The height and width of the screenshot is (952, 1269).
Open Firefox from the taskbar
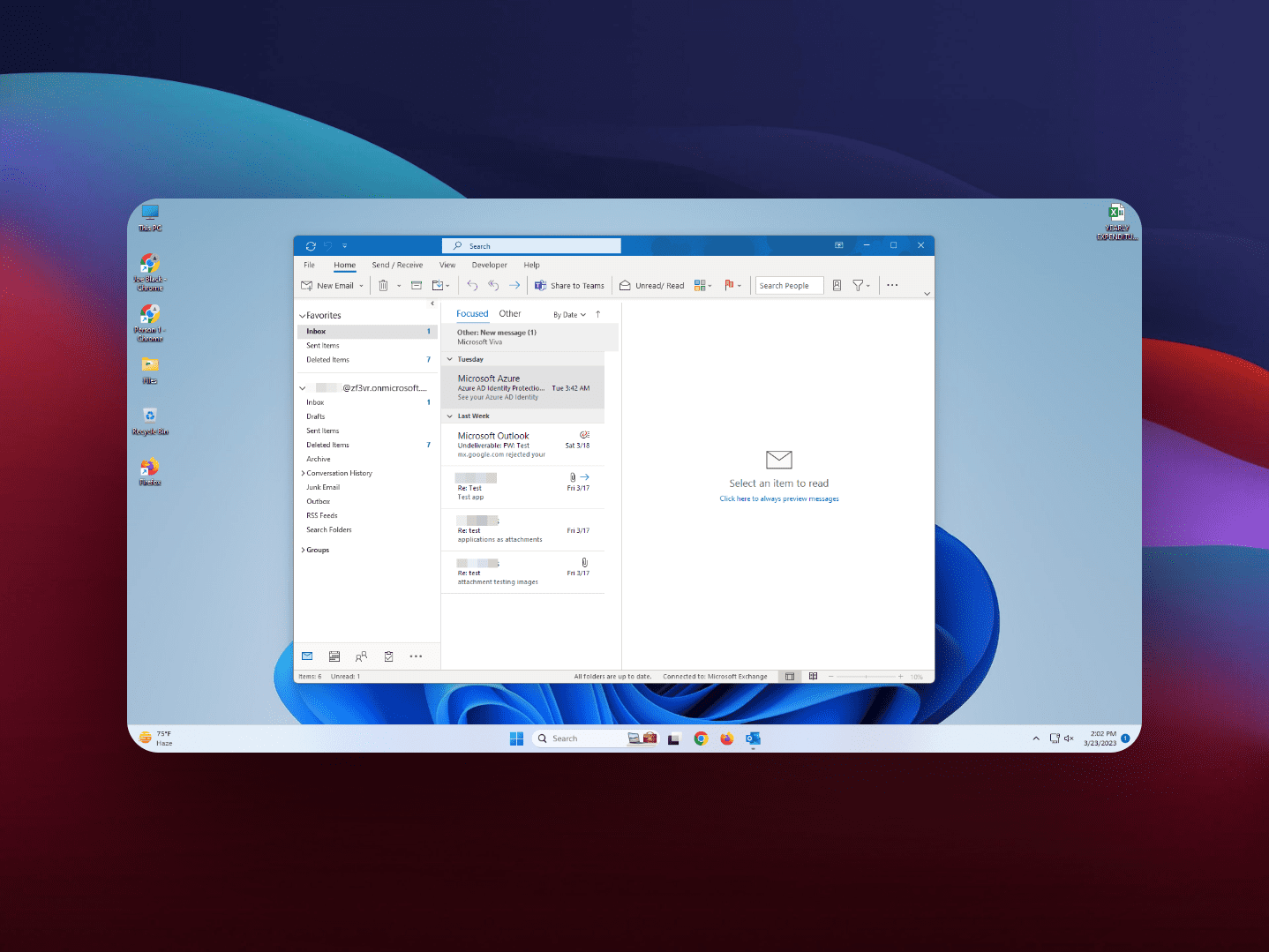(x=726, y=738)
